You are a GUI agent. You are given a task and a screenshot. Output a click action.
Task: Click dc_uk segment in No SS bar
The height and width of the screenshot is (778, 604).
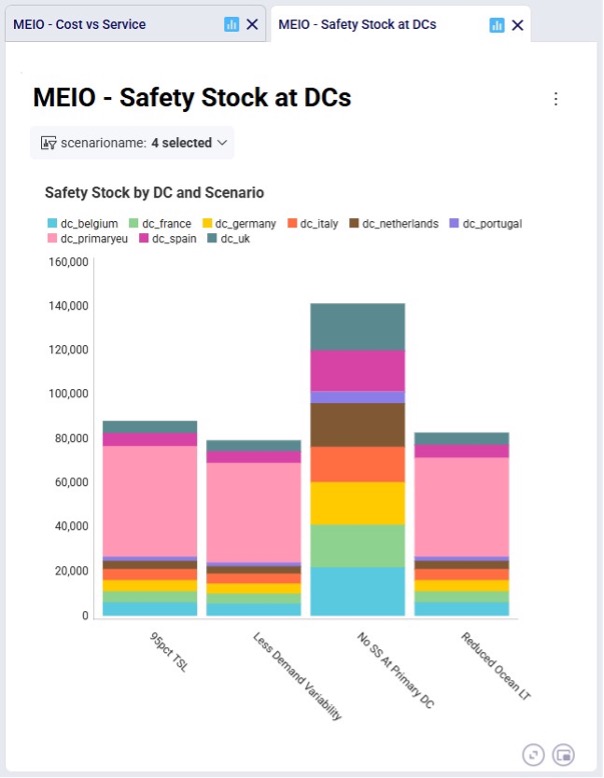click(357, 326)
